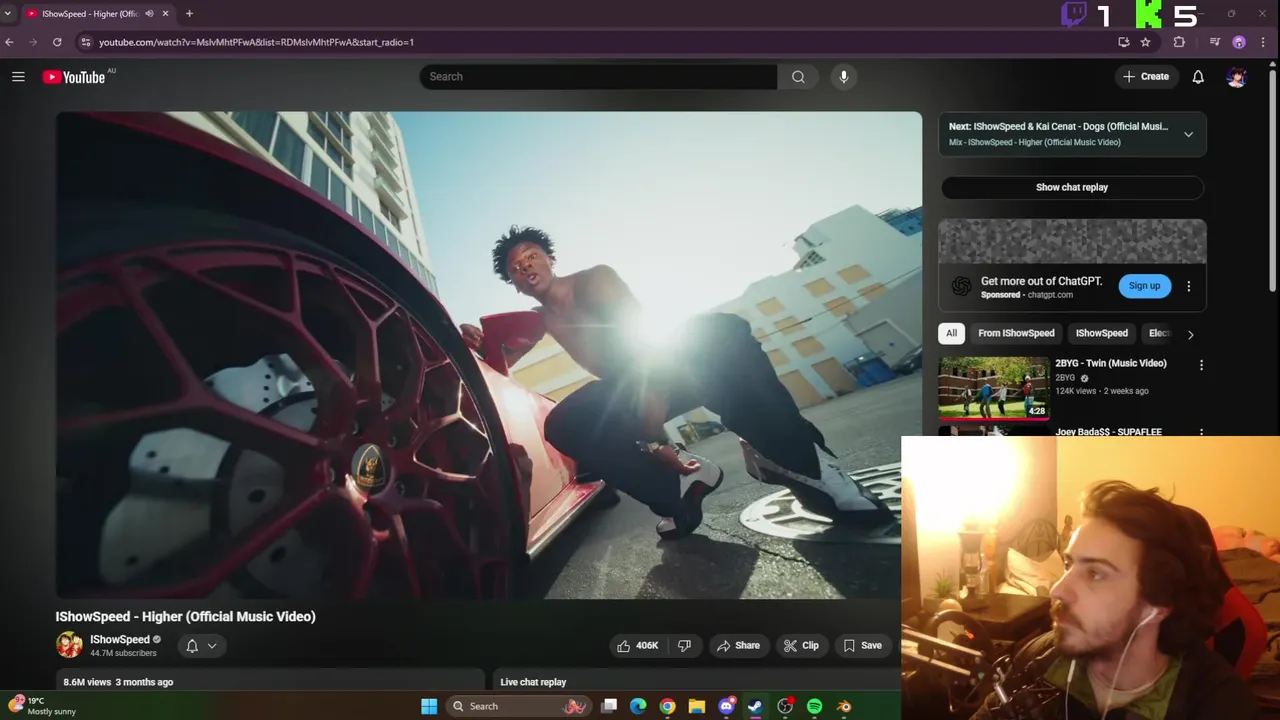
Task: Open browser three-dot menu
Action: (x=1264, y=42)
